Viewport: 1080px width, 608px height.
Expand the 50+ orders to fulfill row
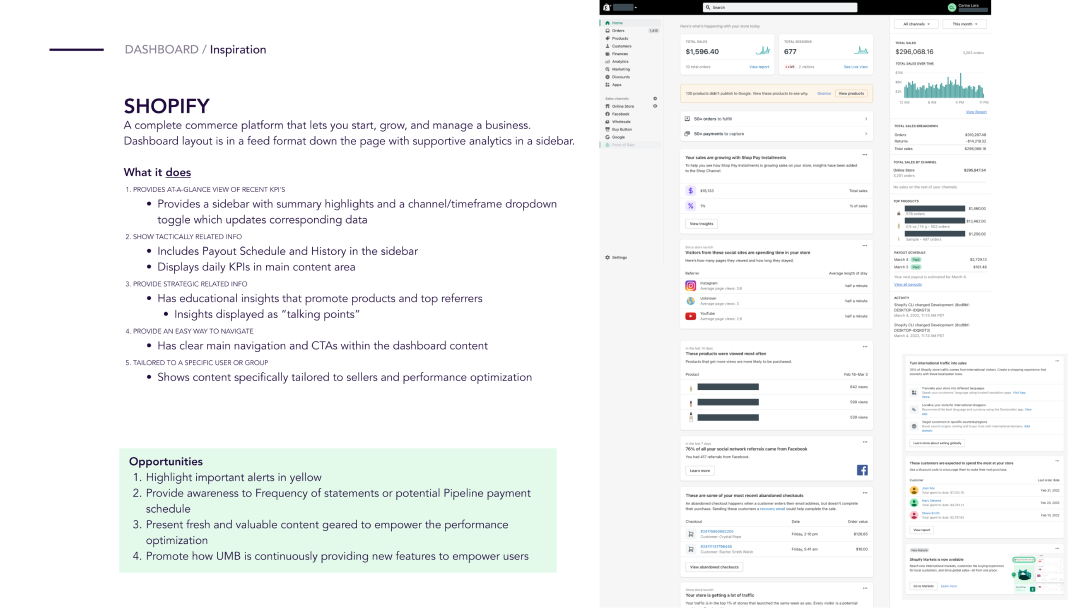775,118
